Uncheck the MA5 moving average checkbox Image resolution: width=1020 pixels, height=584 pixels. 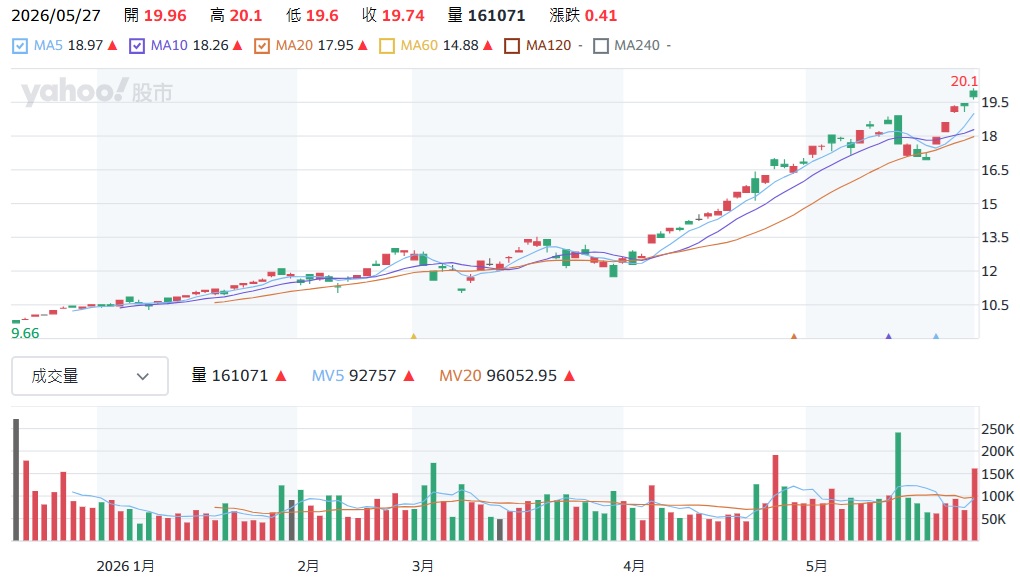[20, 46]
